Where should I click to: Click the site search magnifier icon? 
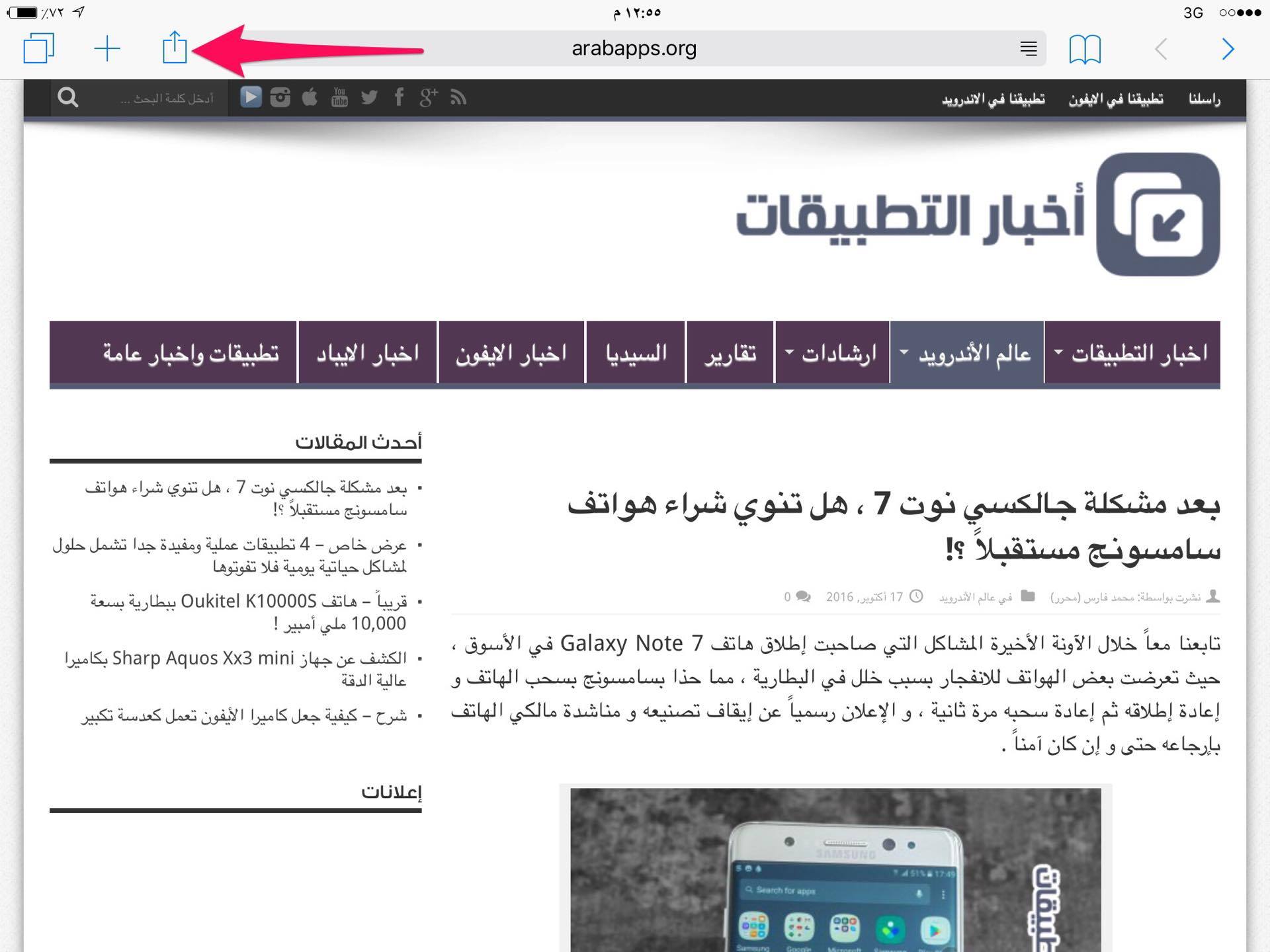[68, 98]
